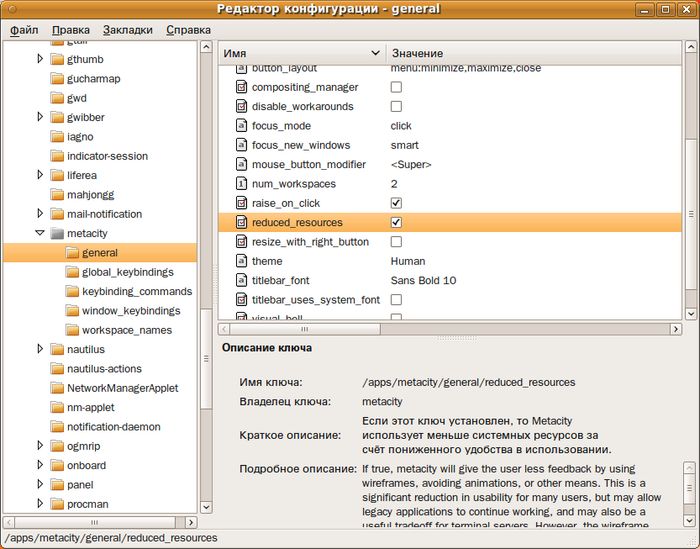Open the Закладки menu
Image resolution: width=700 pixels, height=549 pixels.
[128, 30]
